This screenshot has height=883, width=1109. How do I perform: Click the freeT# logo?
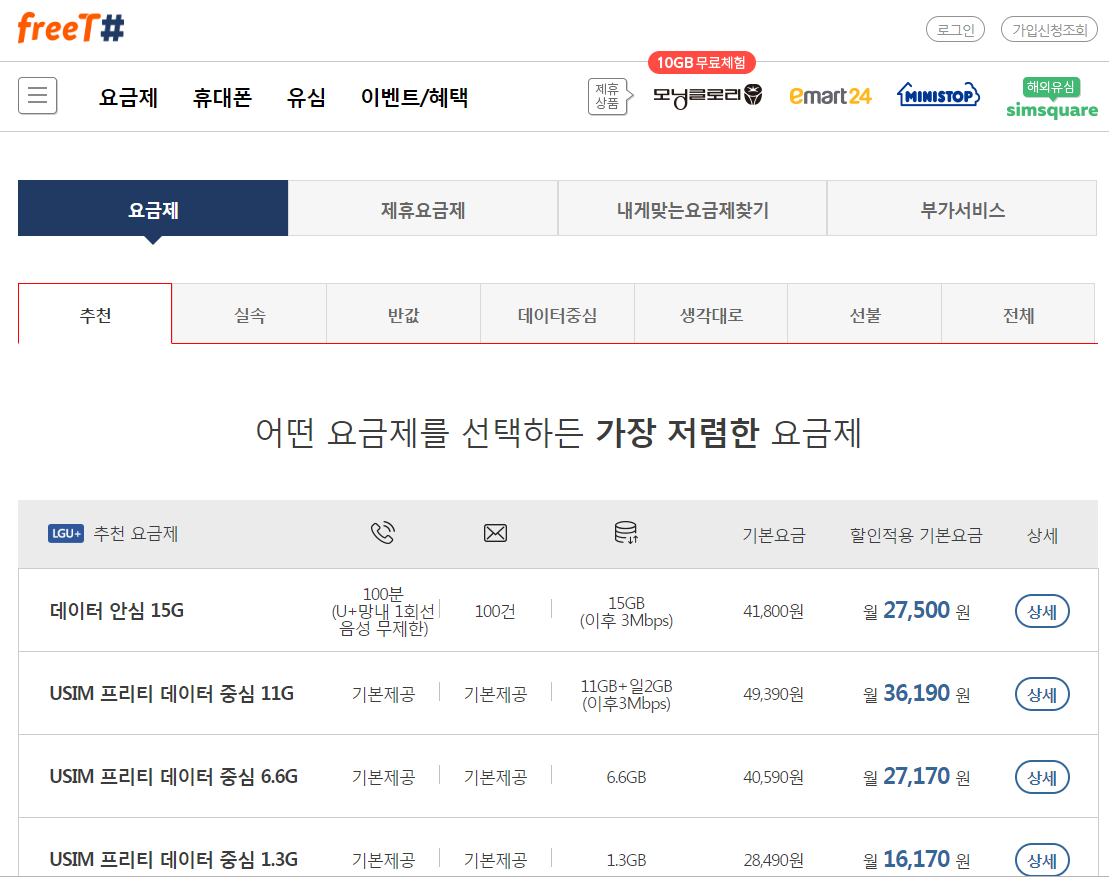tap(71, 28)
